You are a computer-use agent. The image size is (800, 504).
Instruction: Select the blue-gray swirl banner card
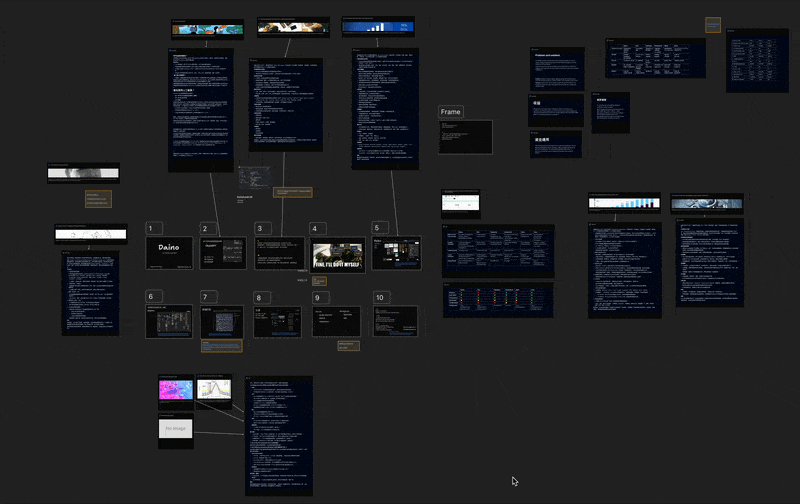coord(707,204)
